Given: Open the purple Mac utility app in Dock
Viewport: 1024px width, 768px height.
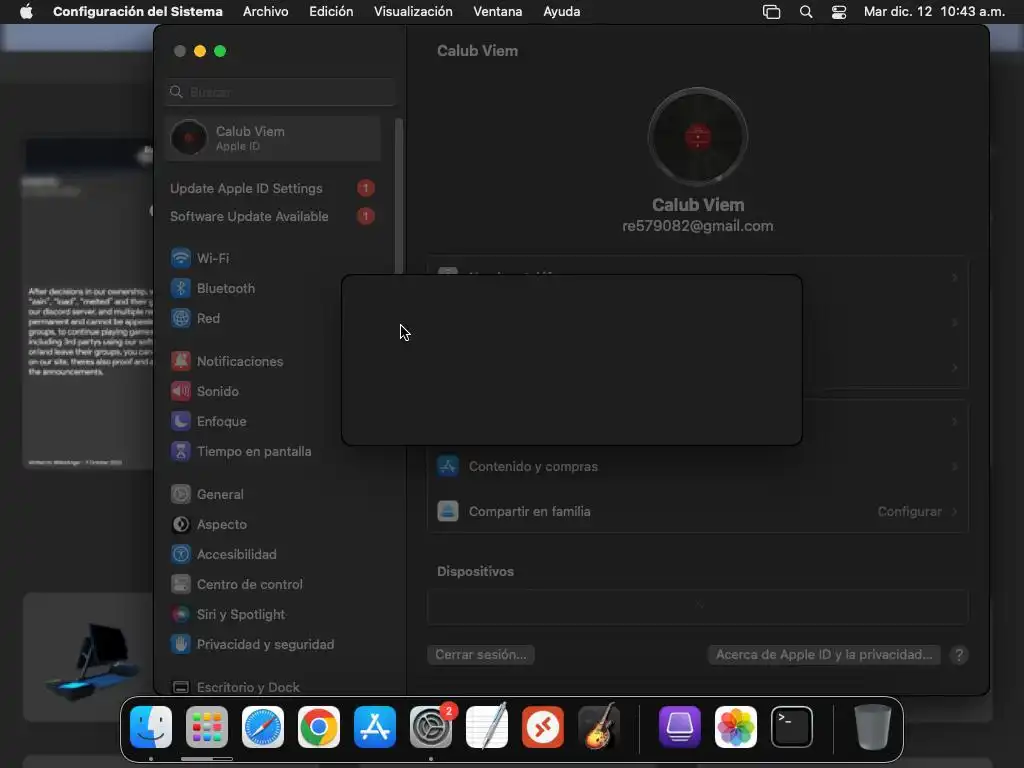Looking at the screenshot, I should tap(680, 727).
